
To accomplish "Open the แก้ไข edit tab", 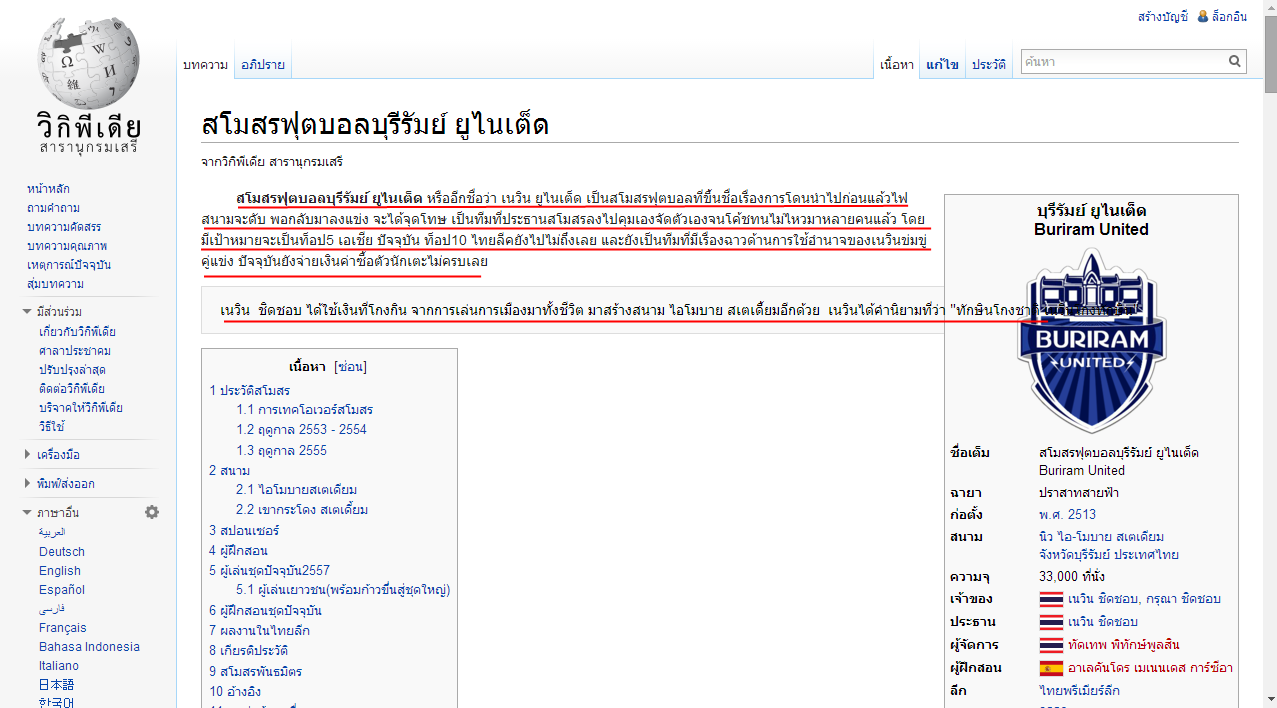I will [942, 65].
